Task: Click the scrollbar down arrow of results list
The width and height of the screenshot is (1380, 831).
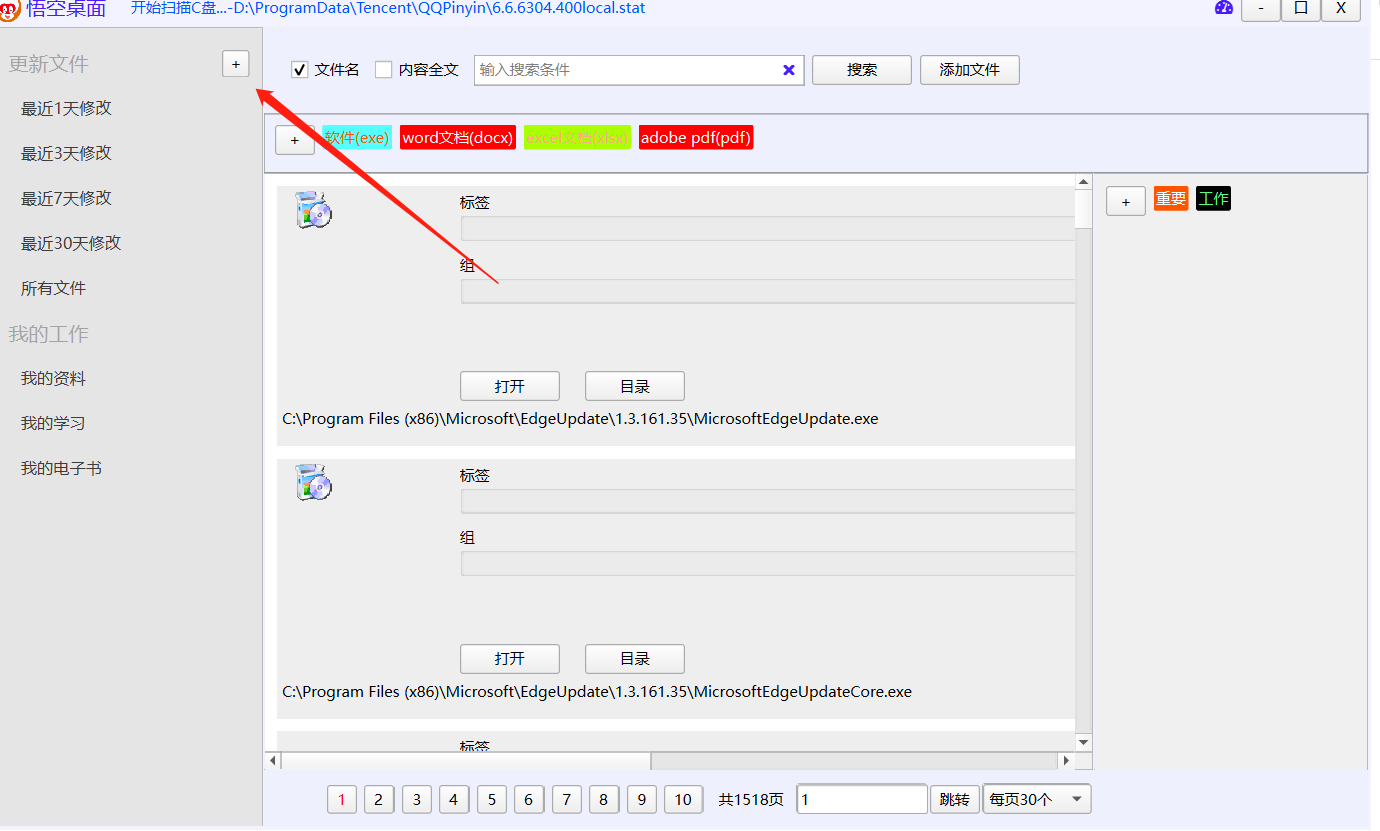Action: [1083, 742]
